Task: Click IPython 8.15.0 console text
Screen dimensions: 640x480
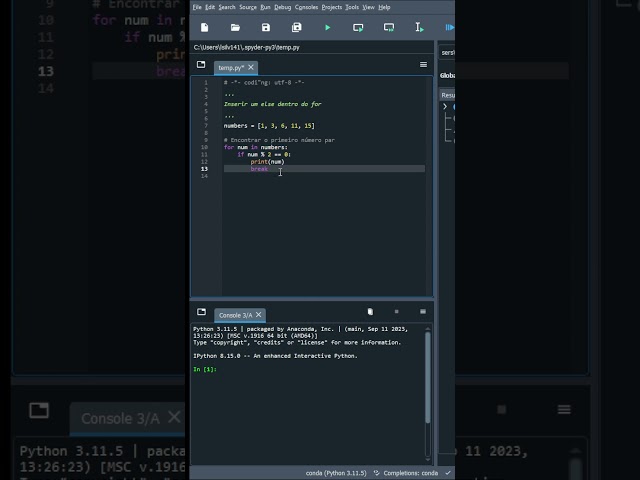Action: click(275, 356)
